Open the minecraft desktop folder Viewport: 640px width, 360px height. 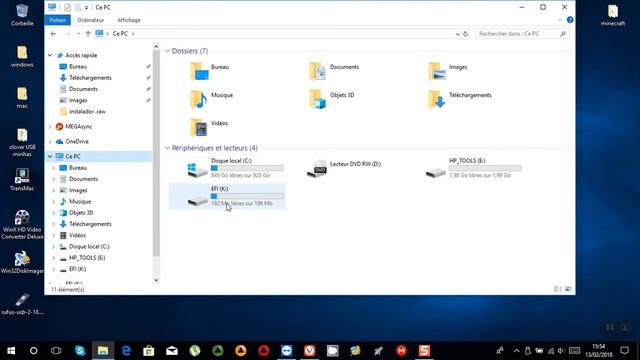click(613, 16)
